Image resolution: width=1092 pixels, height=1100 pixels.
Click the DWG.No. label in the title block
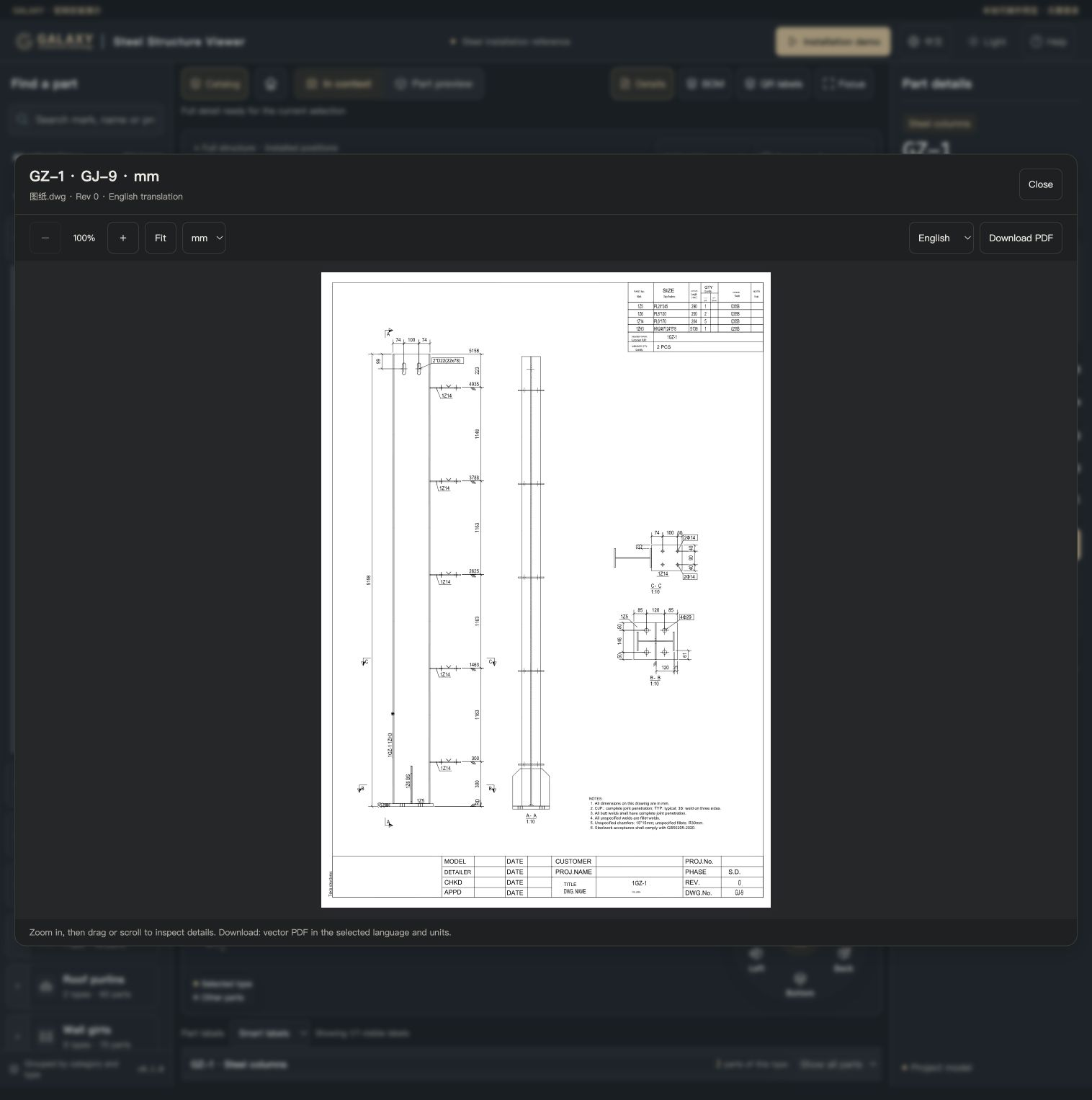pyautogui.click(x=698, y=893)
